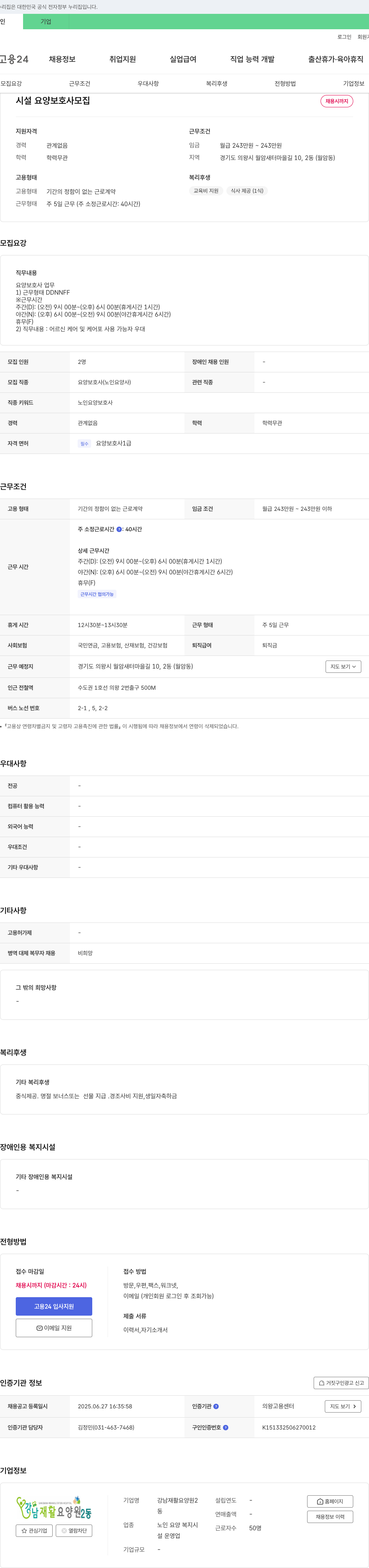Click the certification number K151332506270012
The height and width of the screenshot is (1568, 369).
tap(289, 1427)
